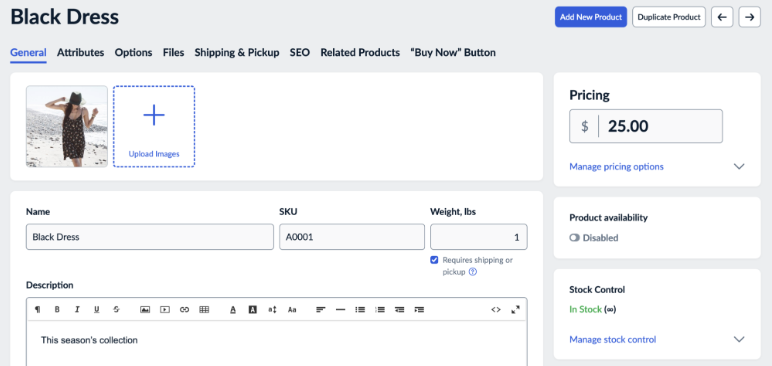Viewport: 772px width, 366px height.
Task: Open the Related Products tab
Action: (x=360, y=52)
